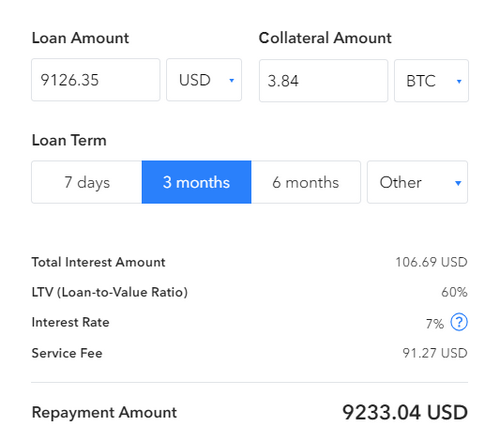Open the BTC collateral currency dropdown
500x442 pixels.
(431, 81)
